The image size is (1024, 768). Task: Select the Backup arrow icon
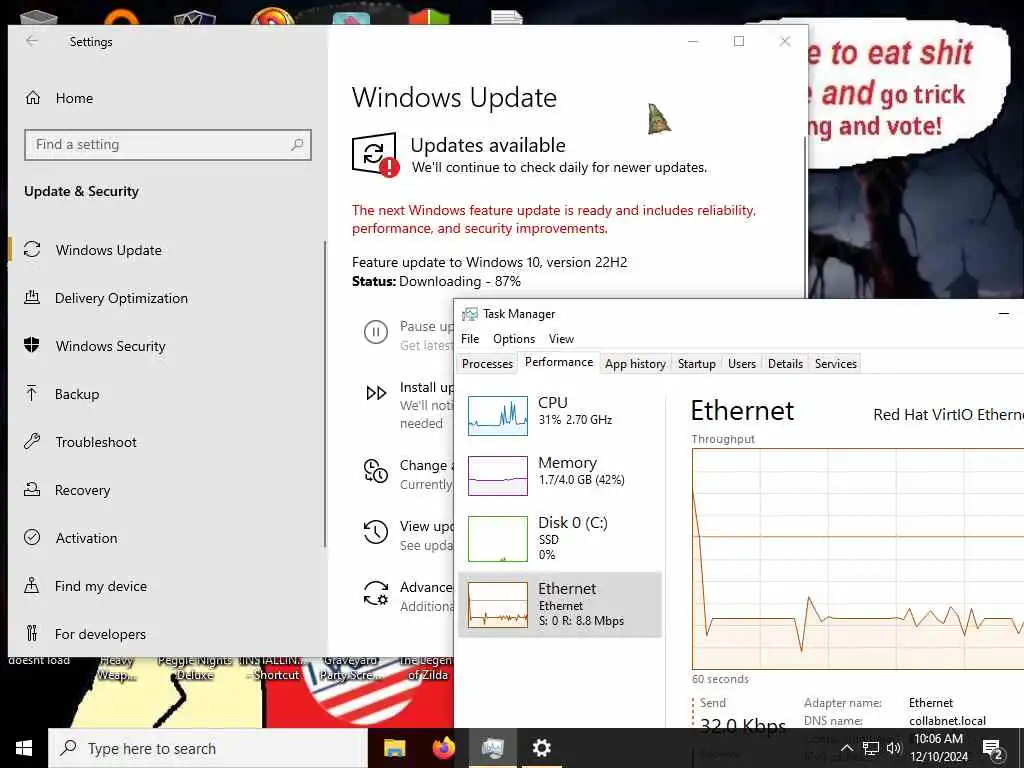coord(31,393)
